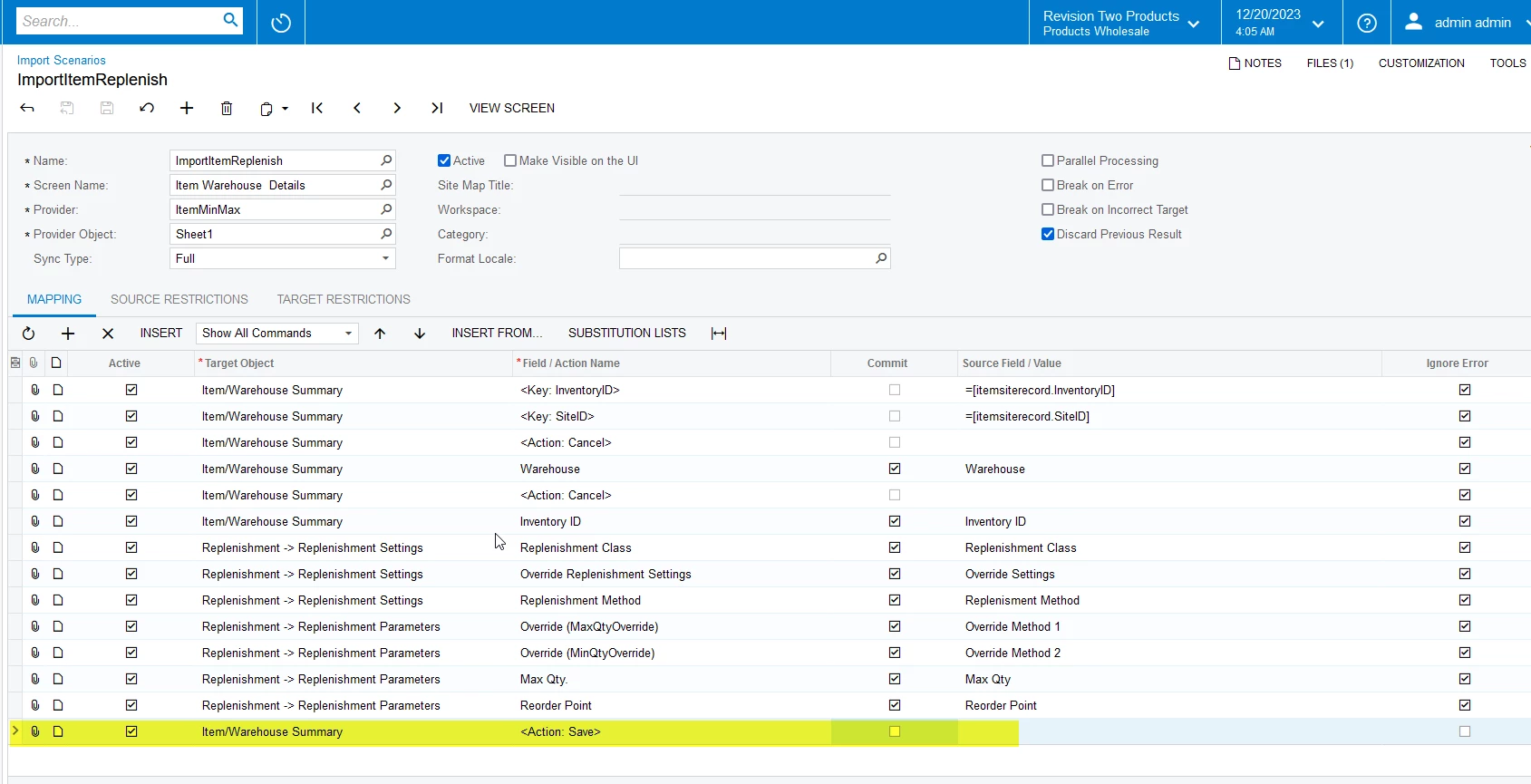Viewport: 1531px width, 784px height.
Task: Toggle the Active checkbox in form
Action: (444, 160)
